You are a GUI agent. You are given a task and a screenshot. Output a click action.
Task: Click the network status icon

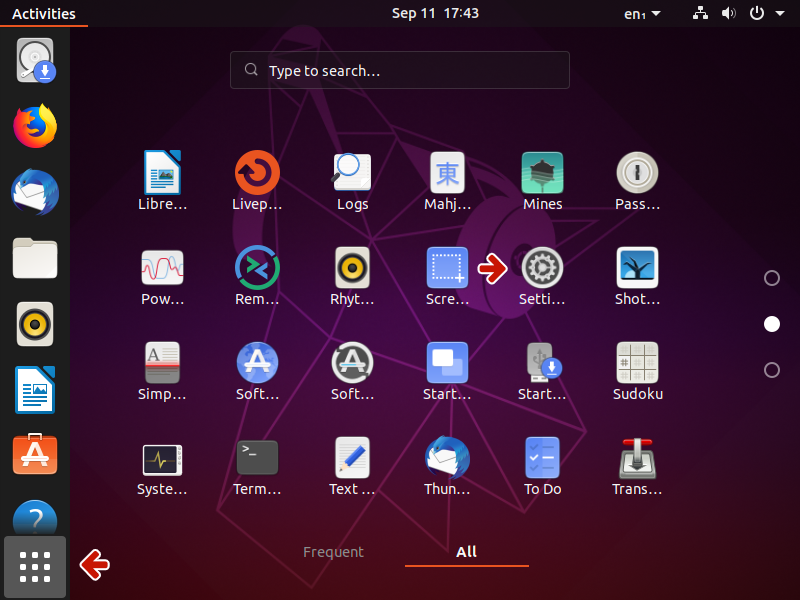coord(700,13)
